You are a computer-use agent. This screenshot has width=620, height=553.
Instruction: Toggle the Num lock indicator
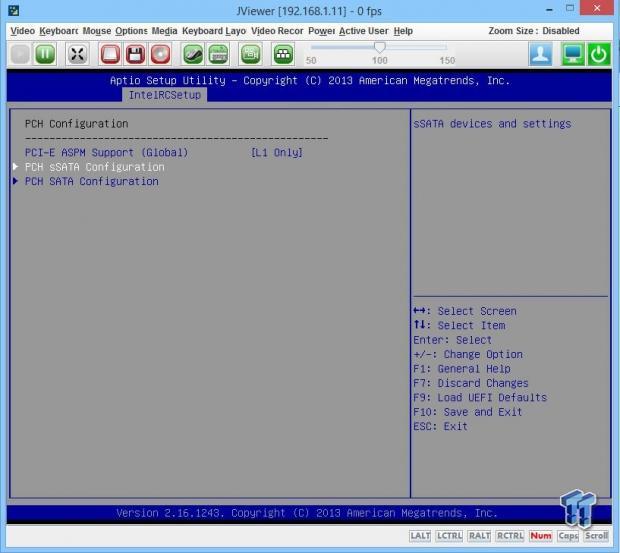(541, 536)
